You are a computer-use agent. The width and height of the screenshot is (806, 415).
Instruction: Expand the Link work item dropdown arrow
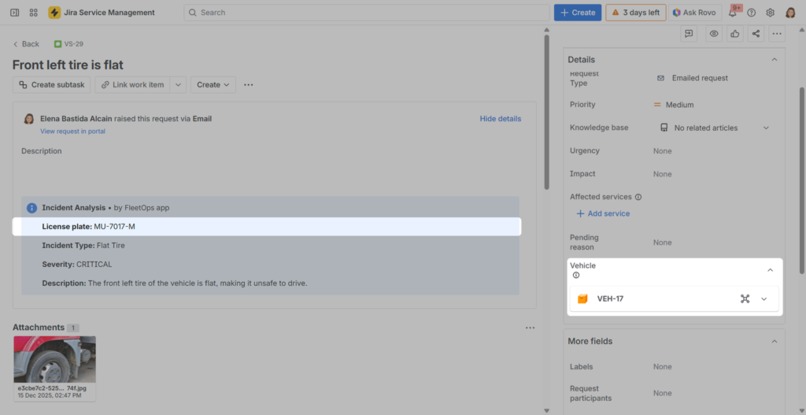tap(178, 85)
